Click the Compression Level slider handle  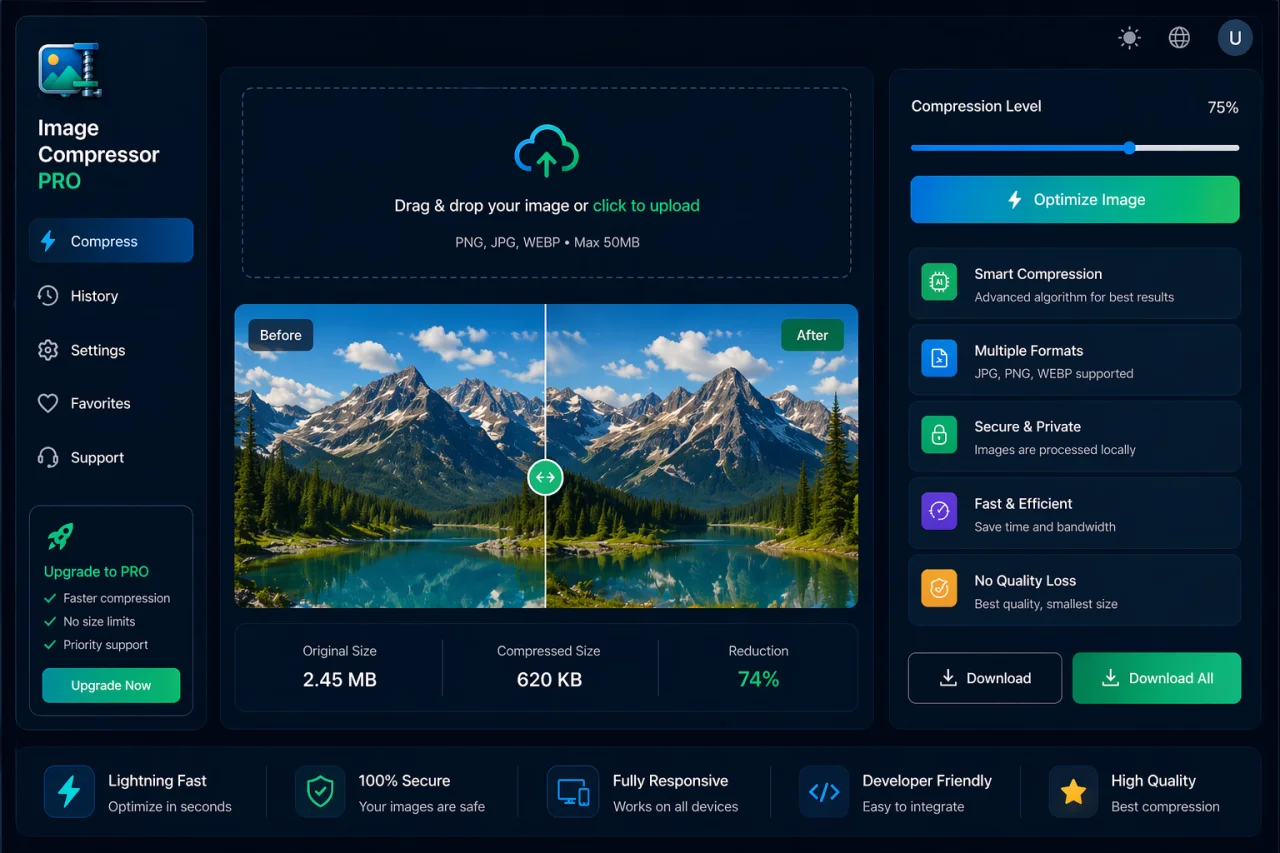point(1129,148)
